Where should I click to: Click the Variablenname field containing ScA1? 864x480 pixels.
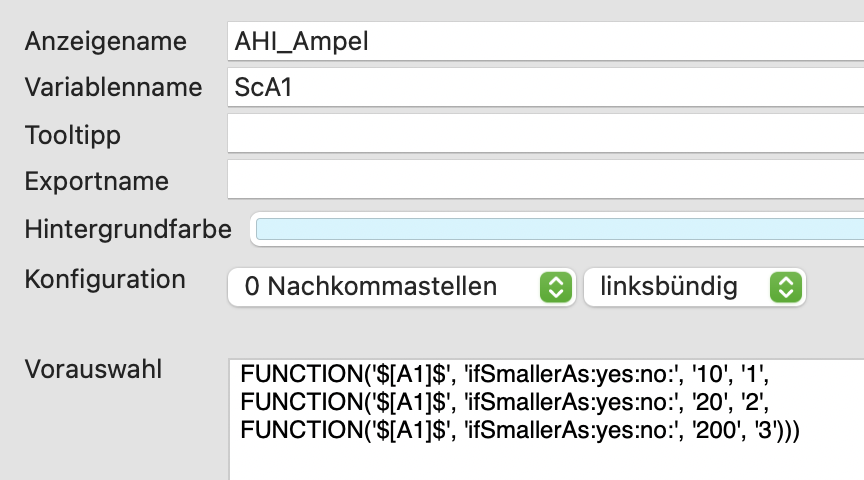tap(546, 88)
